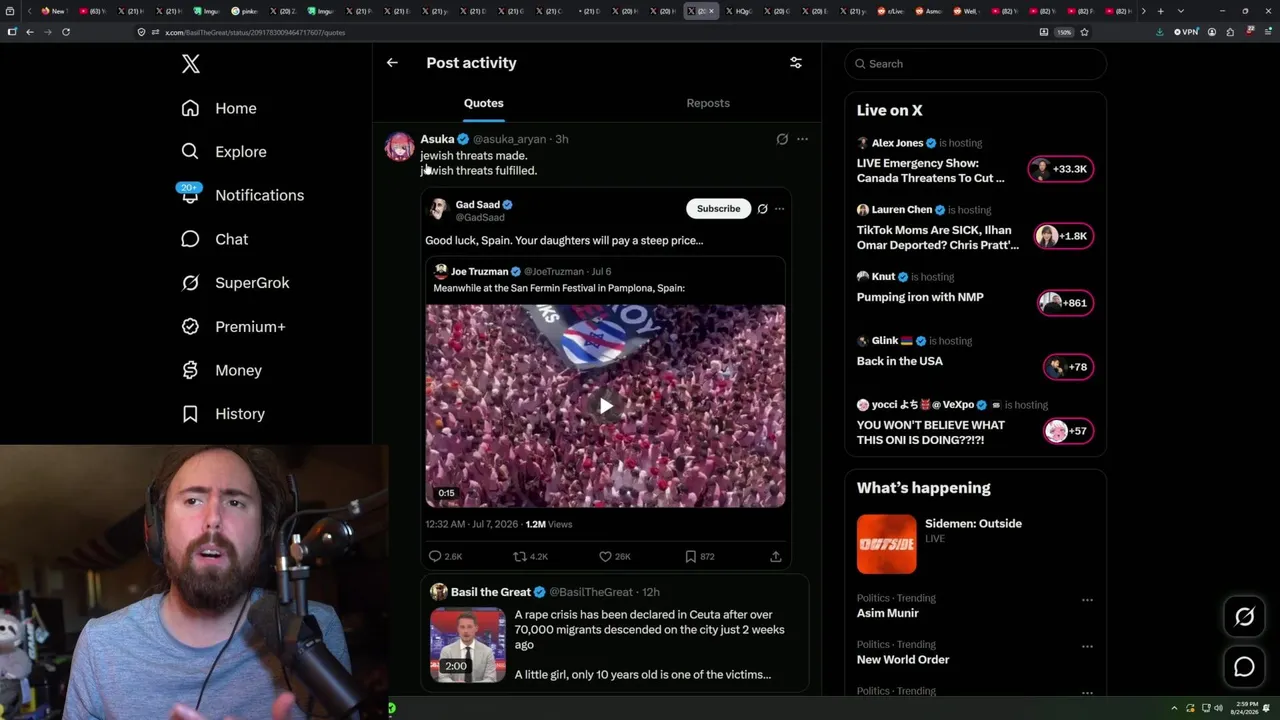Open SuperGrok in the sidebar
Image resolution: width=1280 pixels, height=720 pixels.
[235, 283]
